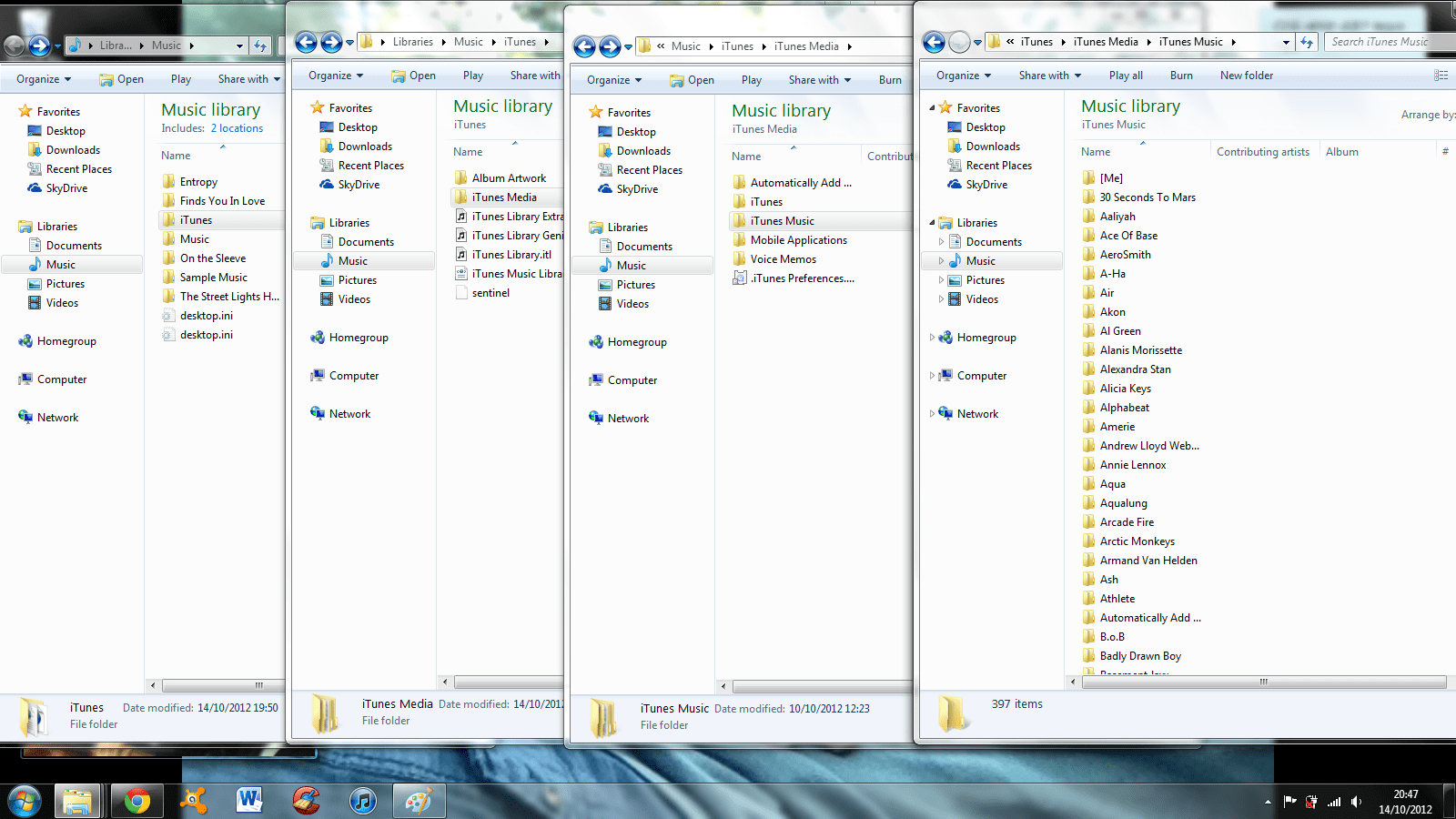Switch the view layout using the views icon
The image size is (1456, 819).
(x=1440, y=75)
